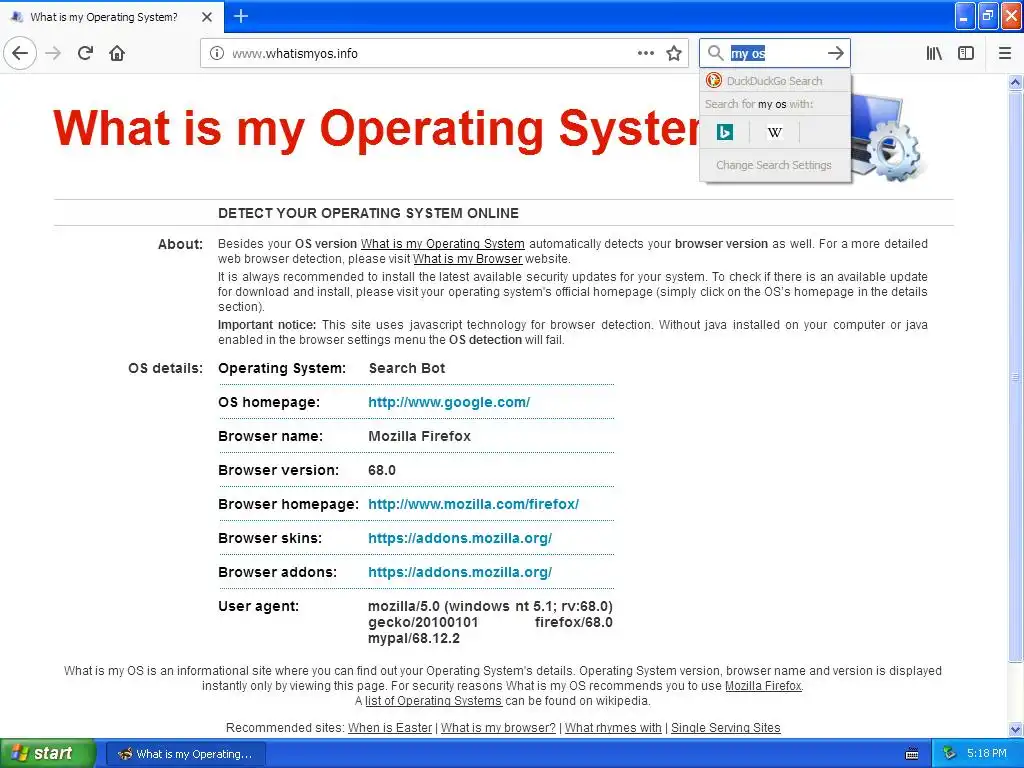This screenshot has width=1024, height=768.
Task: Click the vertical scrollbar thumb
Action: point(1016,376)
